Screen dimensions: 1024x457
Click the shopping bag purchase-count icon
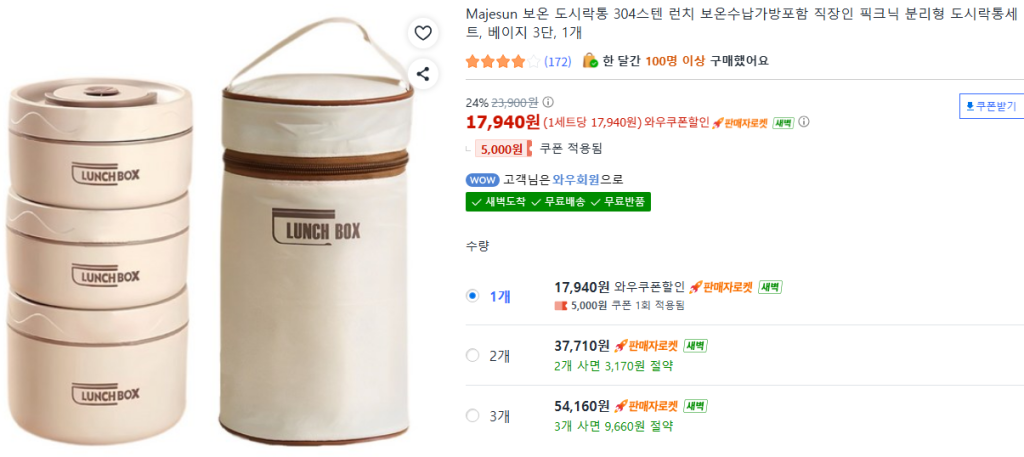590,61
